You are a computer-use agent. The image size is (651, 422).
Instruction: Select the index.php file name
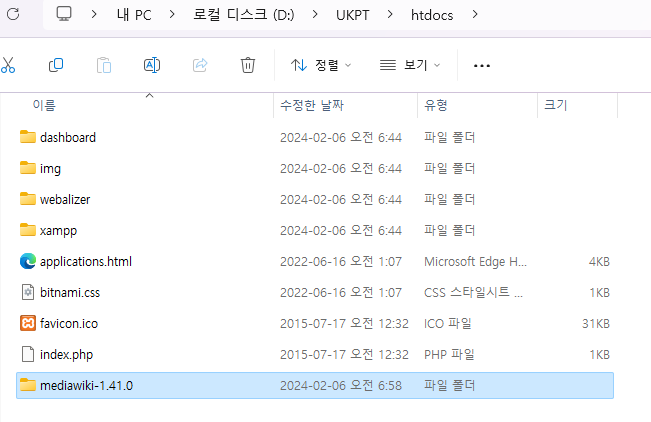(66, 355)
